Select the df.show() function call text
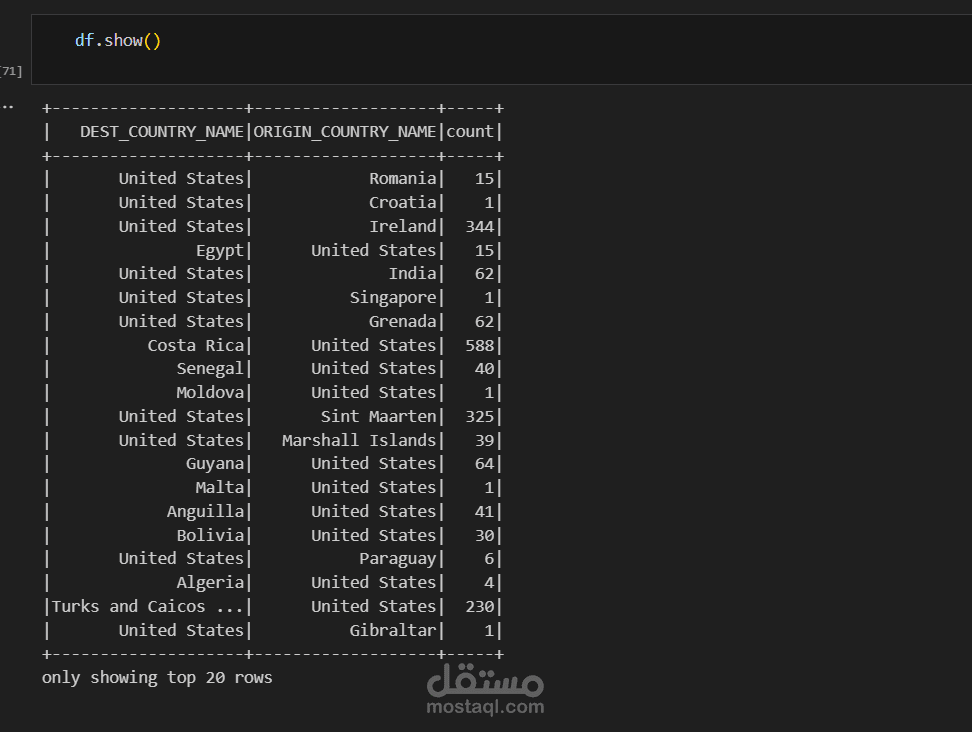The width and height of the screenshot is (972, 732). [x=117, y=41]
